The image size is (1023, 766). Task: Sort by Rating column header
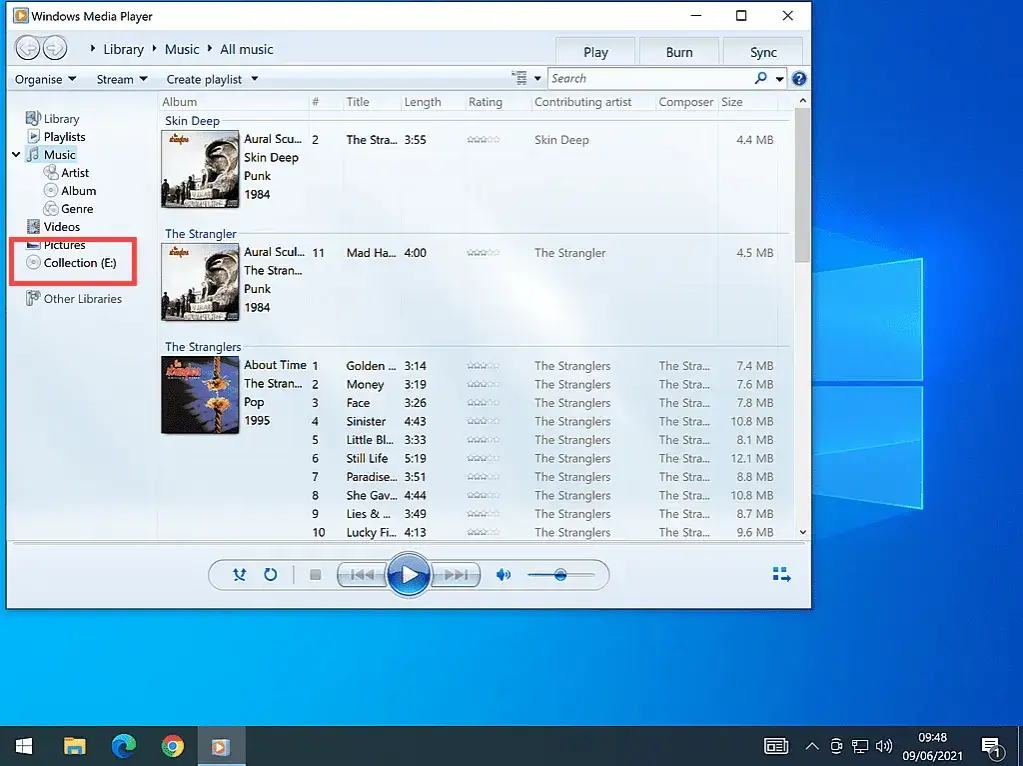point(485,102)
